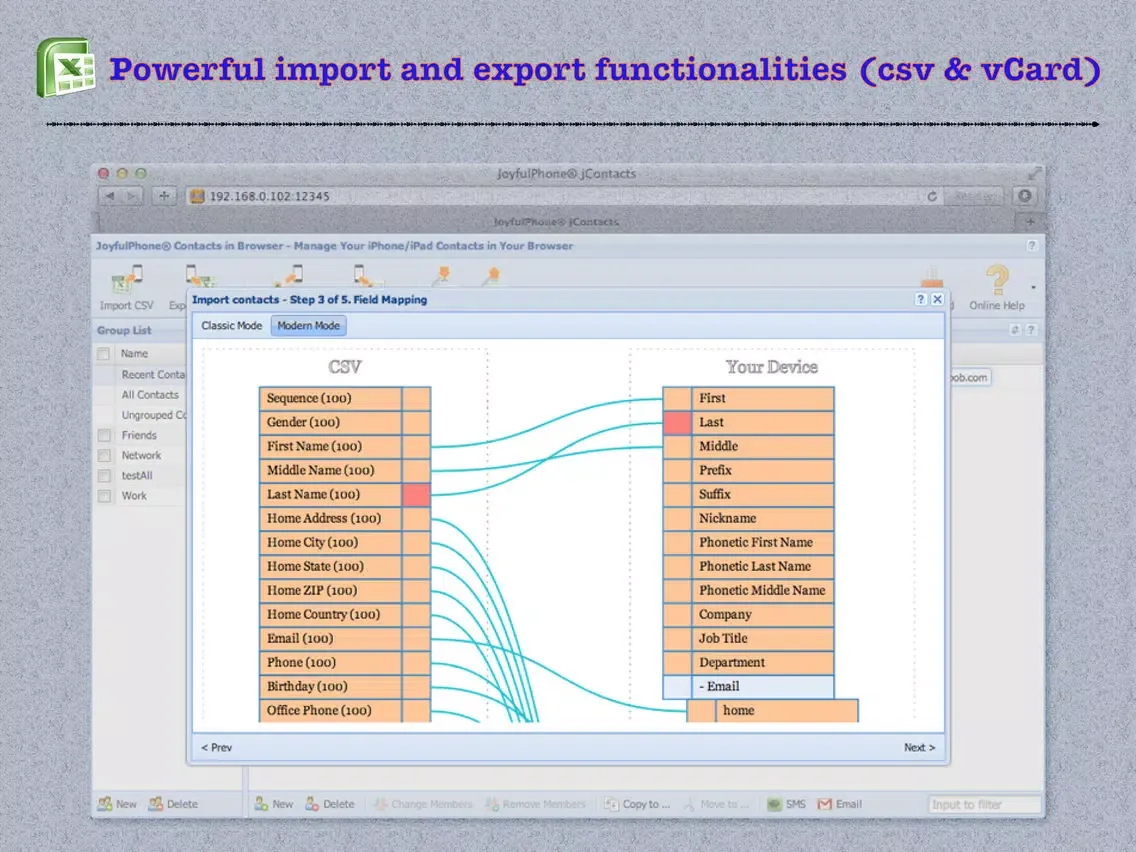Click the connector square on Sequence (100)
Image resolution: width=1136 pixels, height=852 pixels.
coord(416,398)
